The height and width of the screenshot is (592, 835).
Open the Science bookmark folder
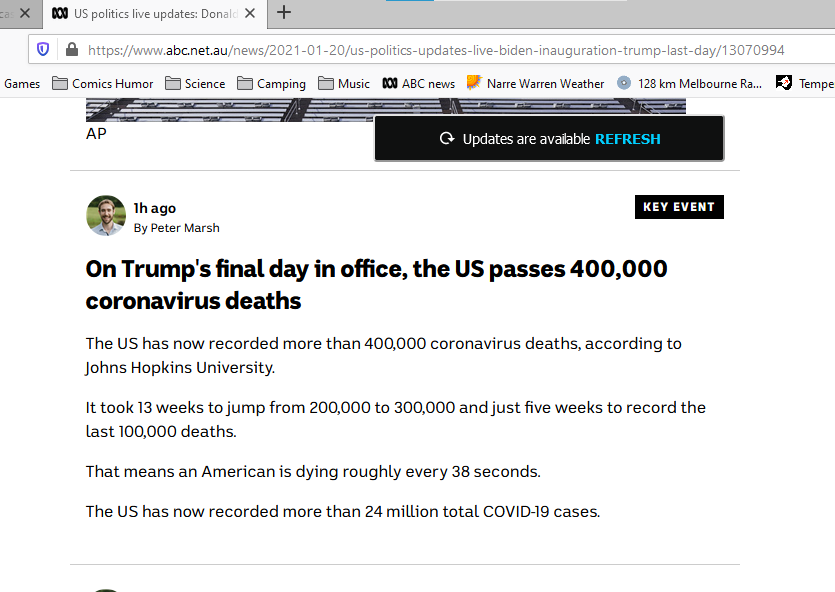pyautogui.click(x=195, y=84)
